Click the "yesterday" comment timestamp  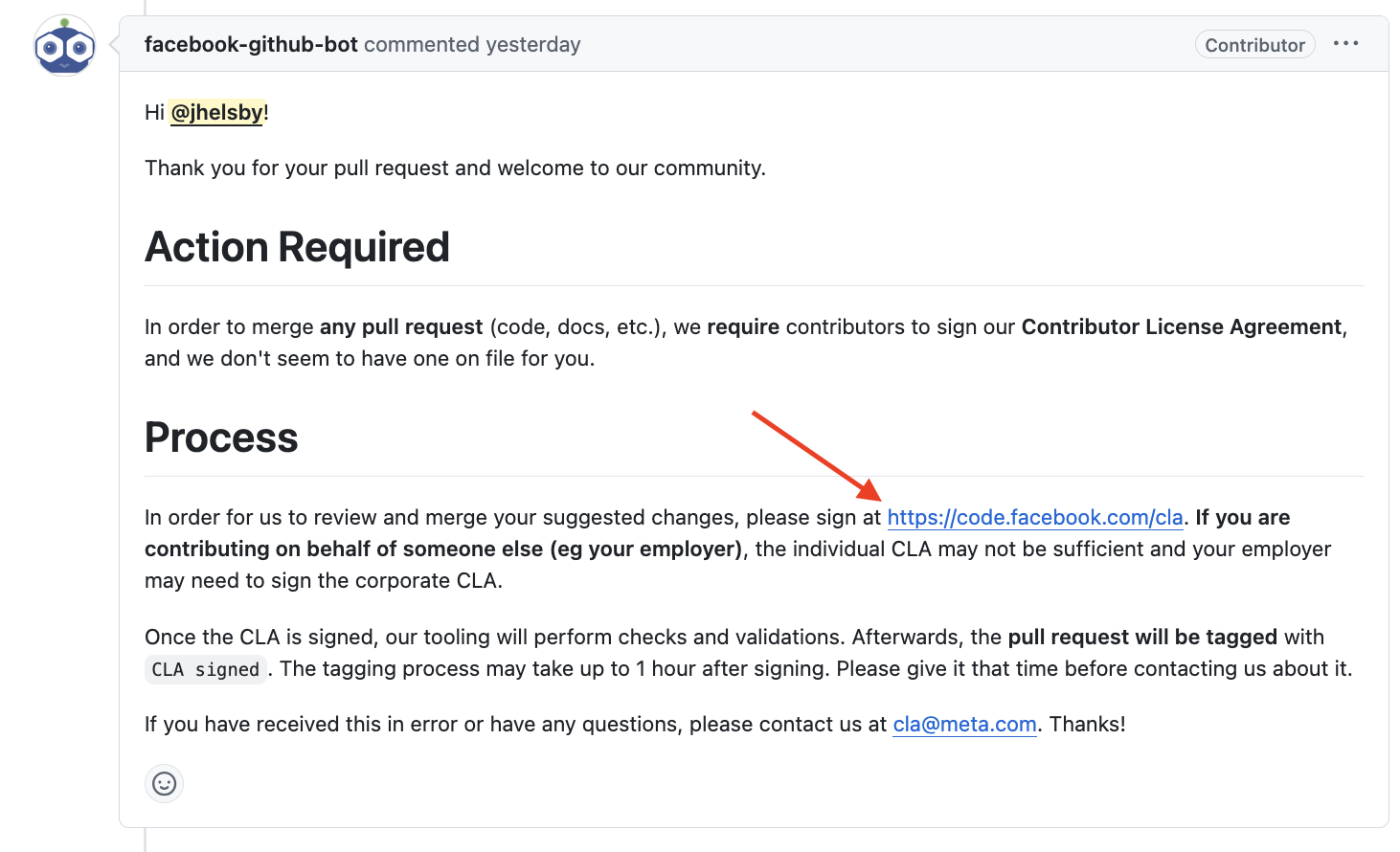coord(532,45)
